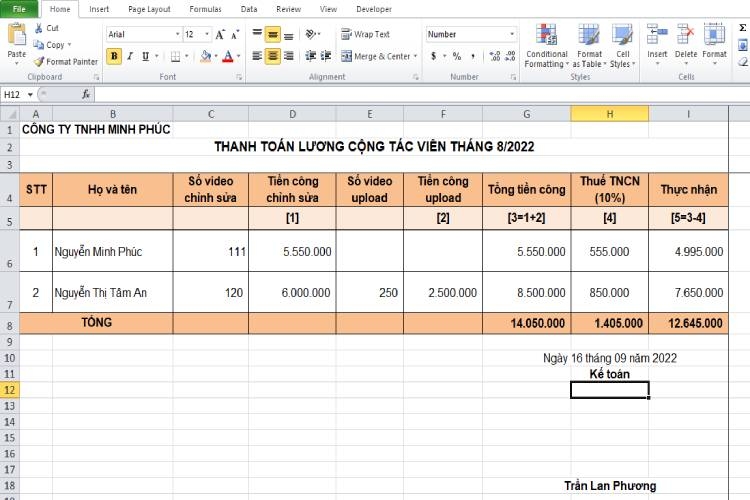Image resolution: width=750 pixels, height=500 pixels.
Task: Open the Number dialog launcher
Action: coord(513,77)
